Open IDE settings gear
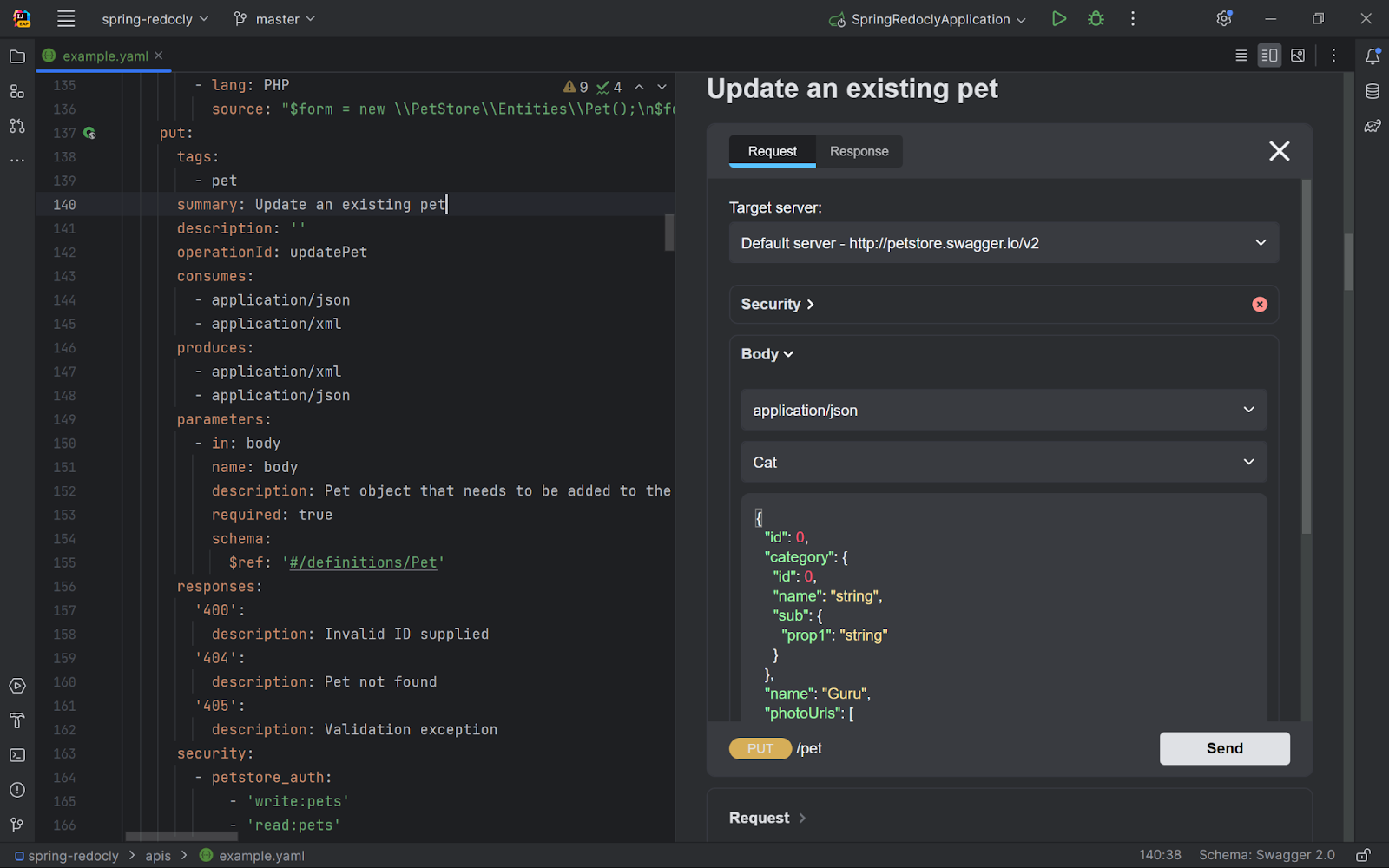 tap(1224, 19)
